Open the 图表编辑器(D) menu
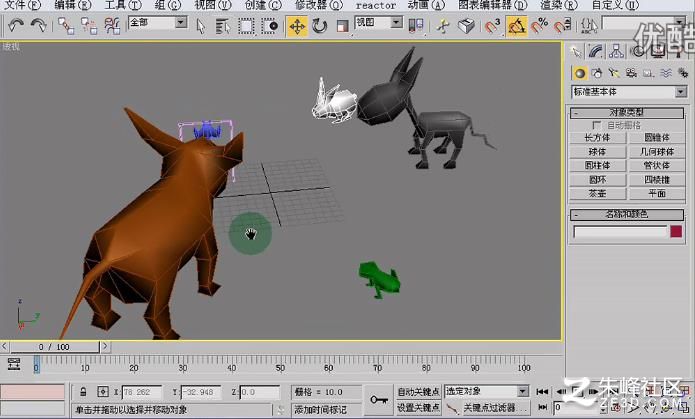The image size is (695, 419). click(x=493, y=5)
